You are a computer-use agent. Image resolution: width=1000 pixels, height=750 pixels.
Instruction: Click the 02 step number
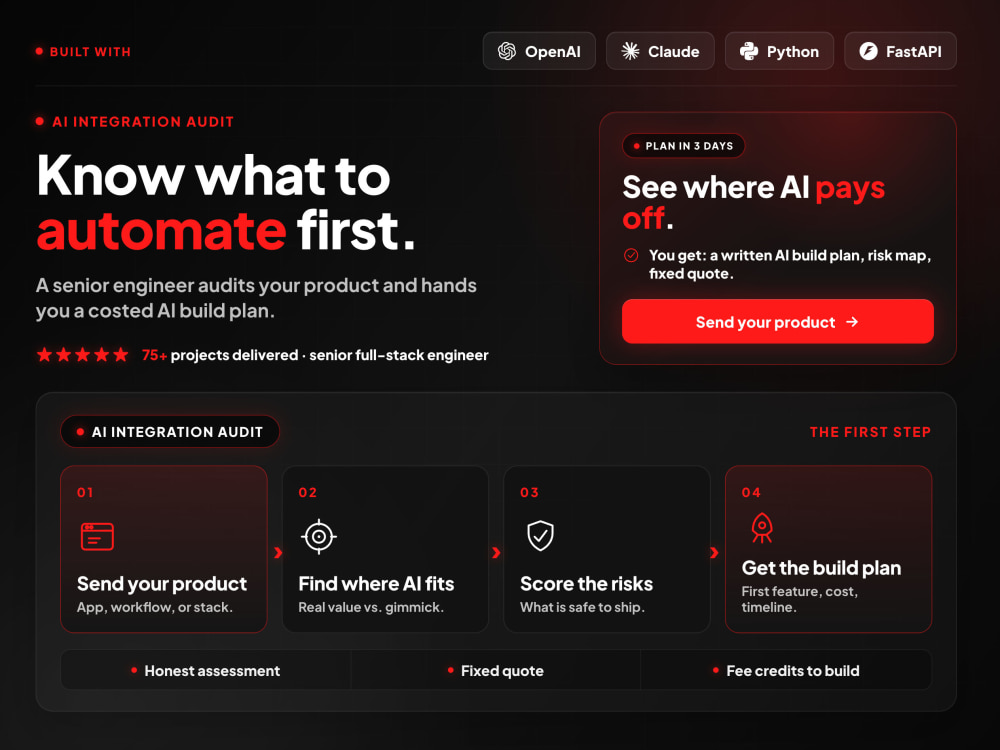point(307,492)
